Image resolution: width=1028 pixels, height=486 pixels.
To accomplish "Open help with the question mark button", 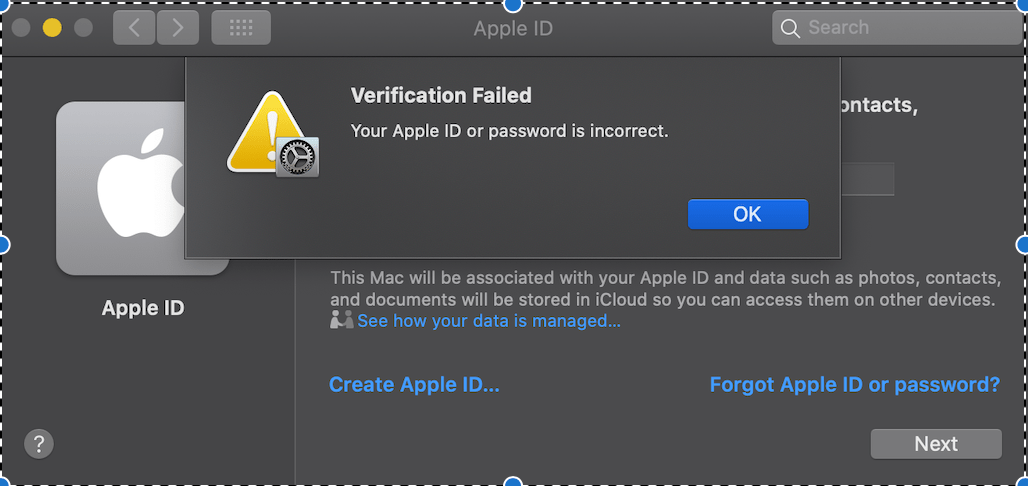I will click(38, 443).
